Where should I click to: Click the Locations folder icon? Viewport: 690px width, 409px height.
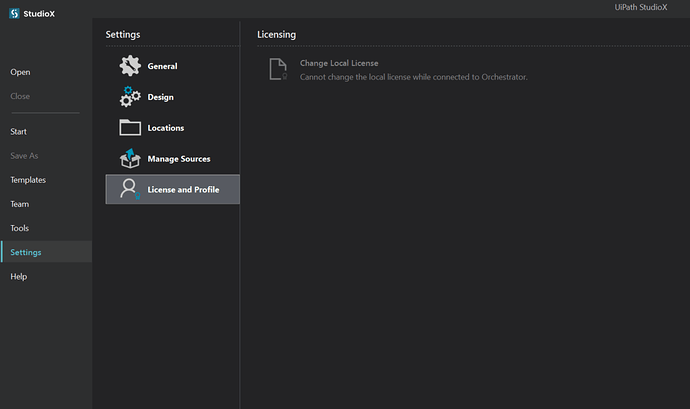[x=130, y=128]
